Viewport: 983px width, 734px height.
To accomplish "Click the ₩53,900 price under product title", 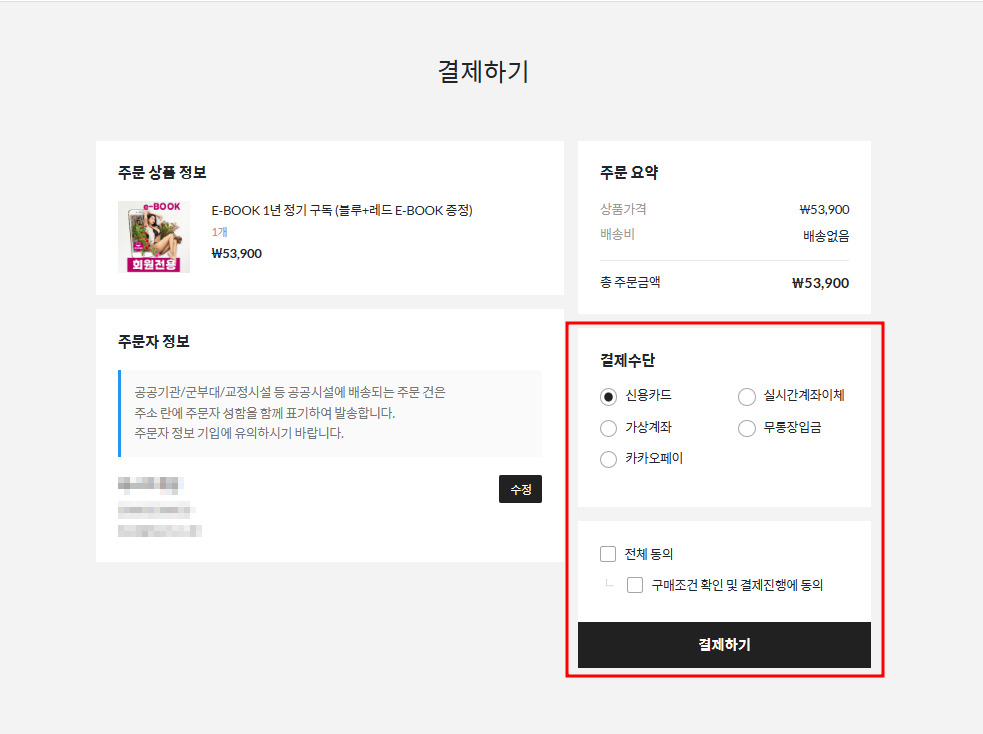I will click(236, 254).
